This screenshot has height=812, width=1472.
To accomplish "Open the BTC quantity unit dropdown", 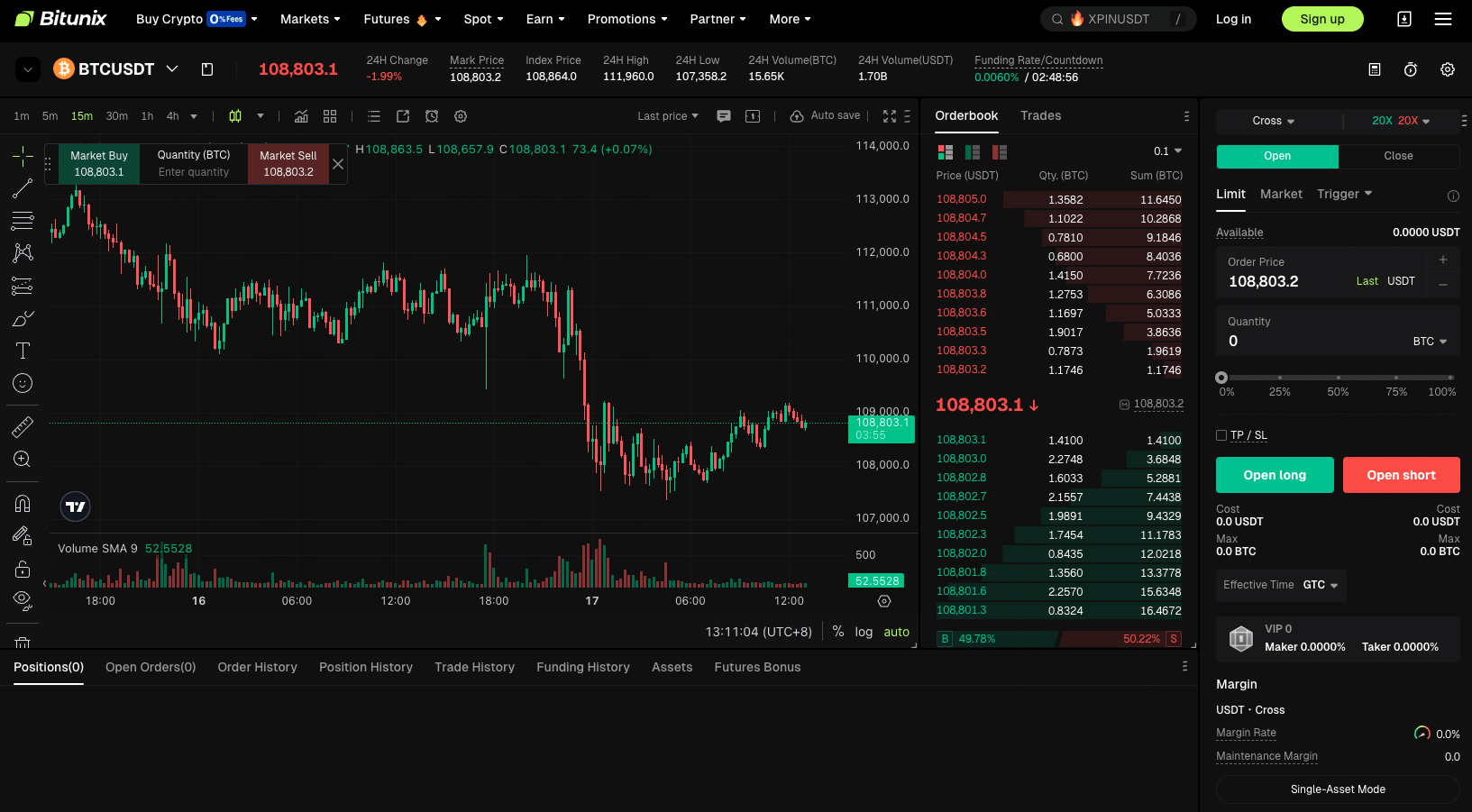I will pos(1430,342).
